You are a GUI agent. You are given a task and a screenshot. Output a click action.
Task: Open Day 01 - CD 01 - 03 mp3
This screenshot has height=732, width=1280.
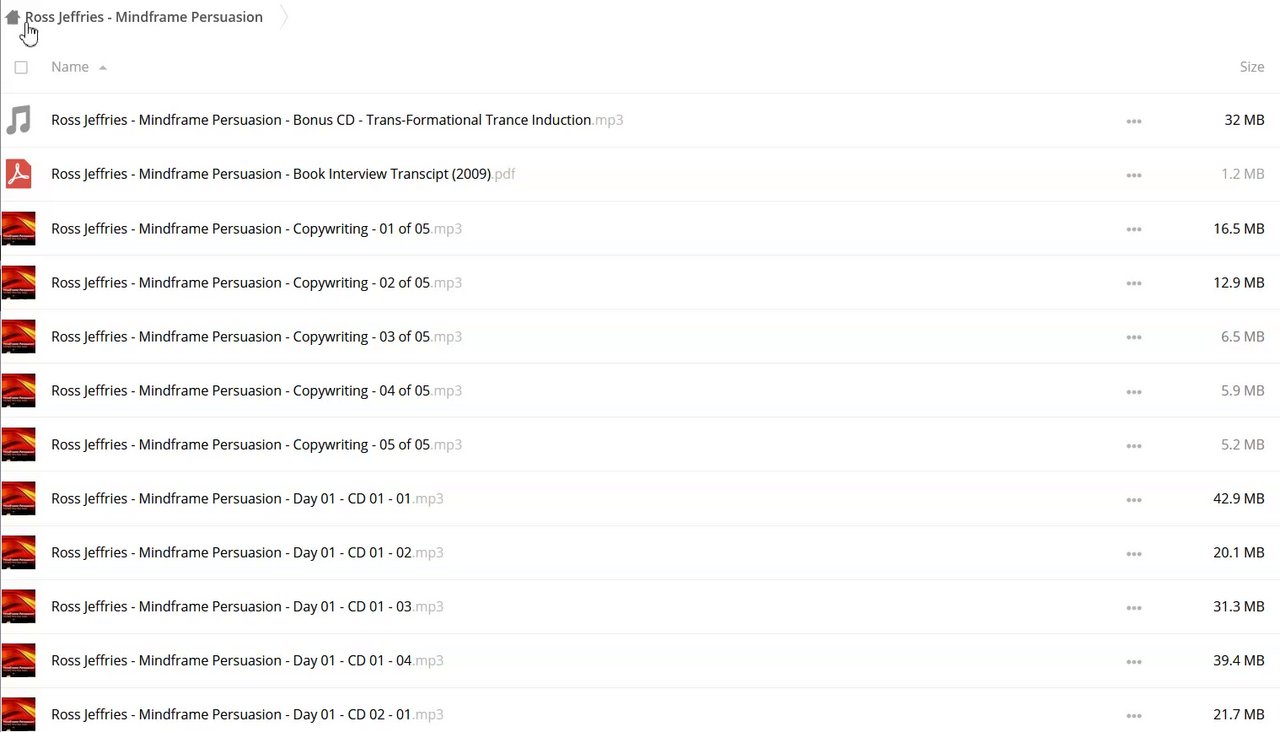247,606
